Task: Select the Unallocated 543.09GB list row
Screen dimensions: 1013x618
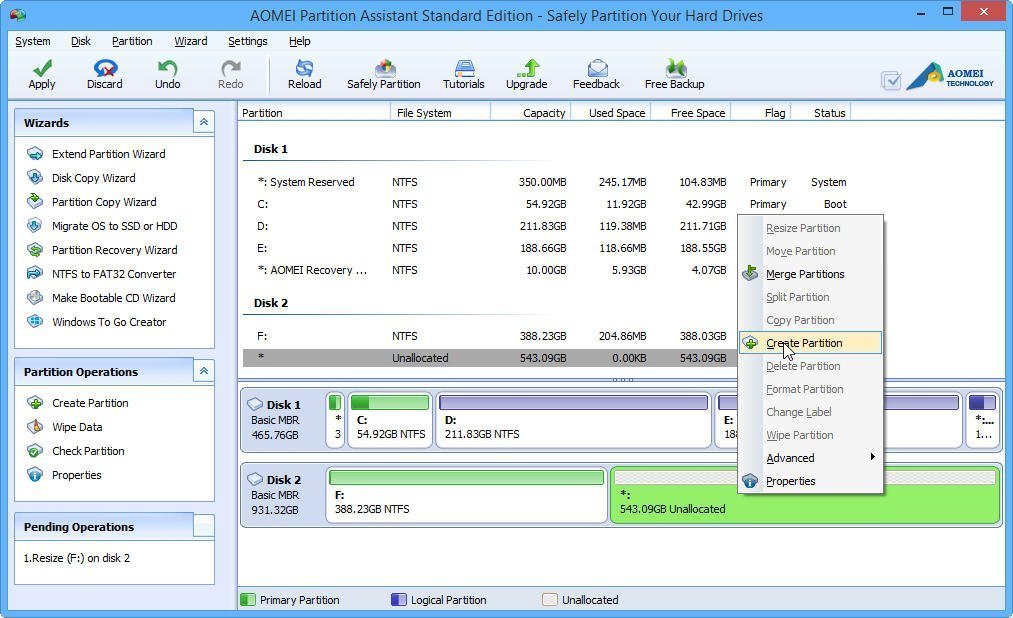Action: coord(490,358)
